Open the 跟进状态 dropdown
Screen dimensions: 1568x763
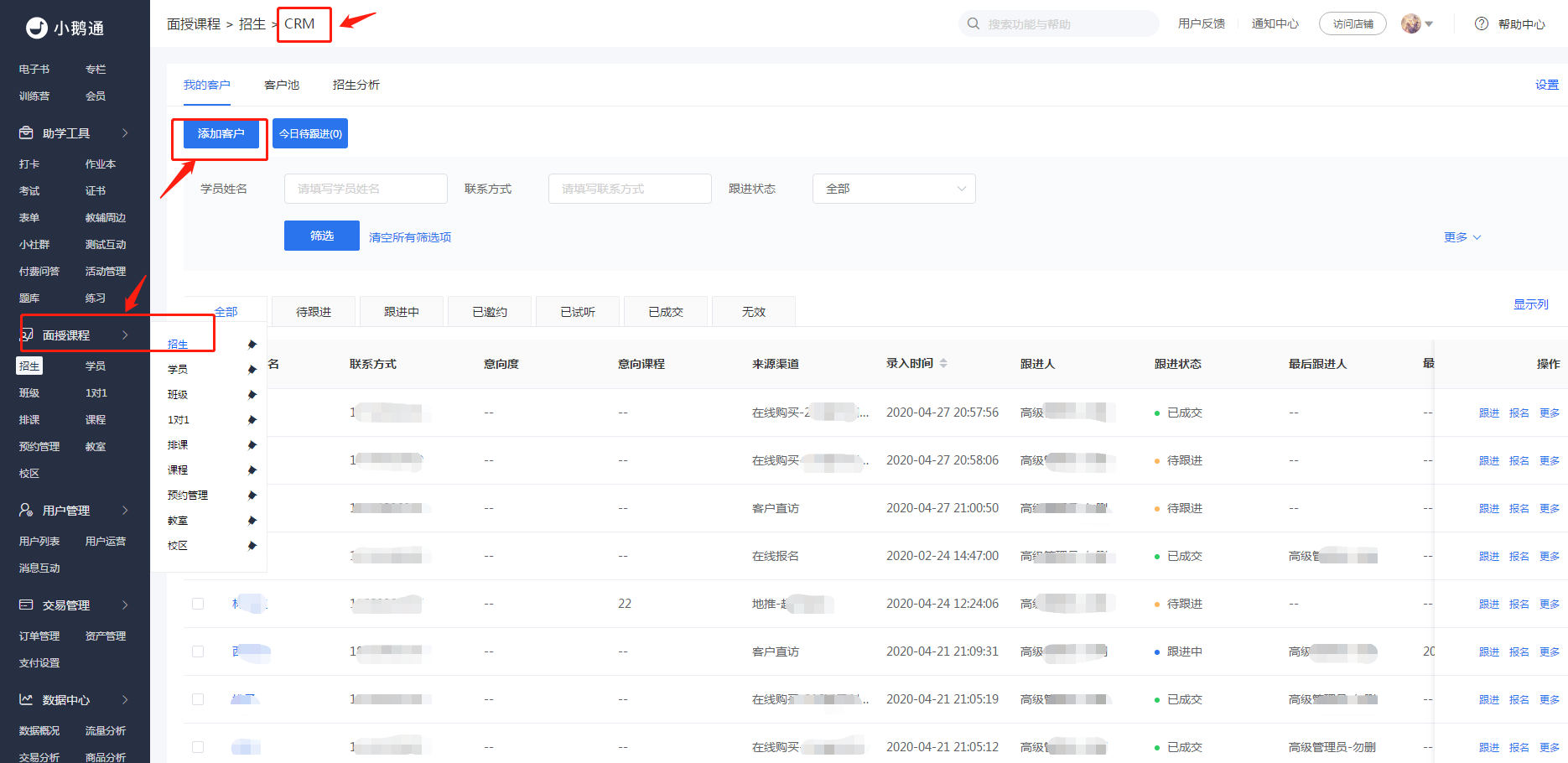894,189
